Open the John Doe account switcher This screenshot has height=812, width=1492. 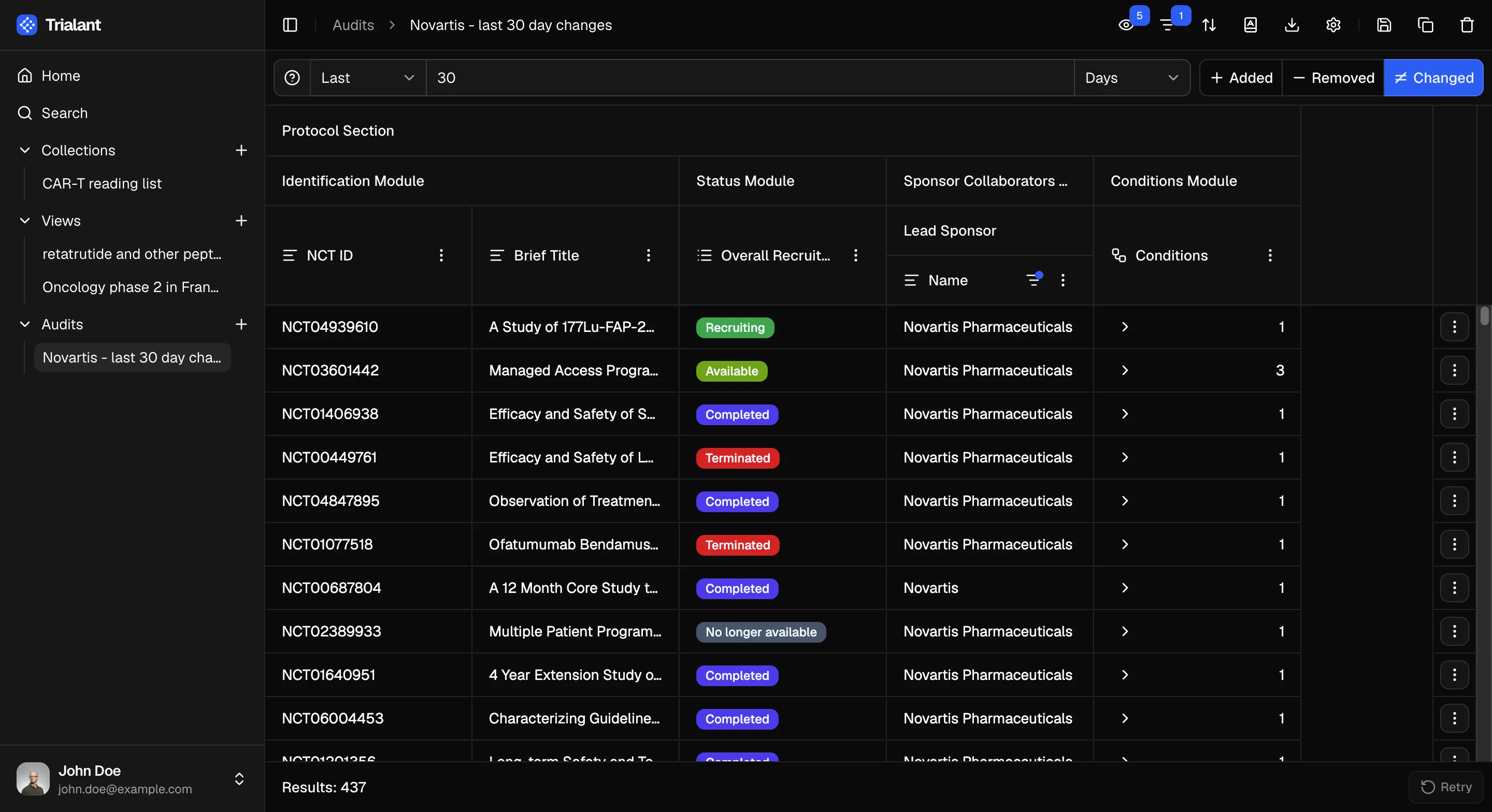(132, 779)
